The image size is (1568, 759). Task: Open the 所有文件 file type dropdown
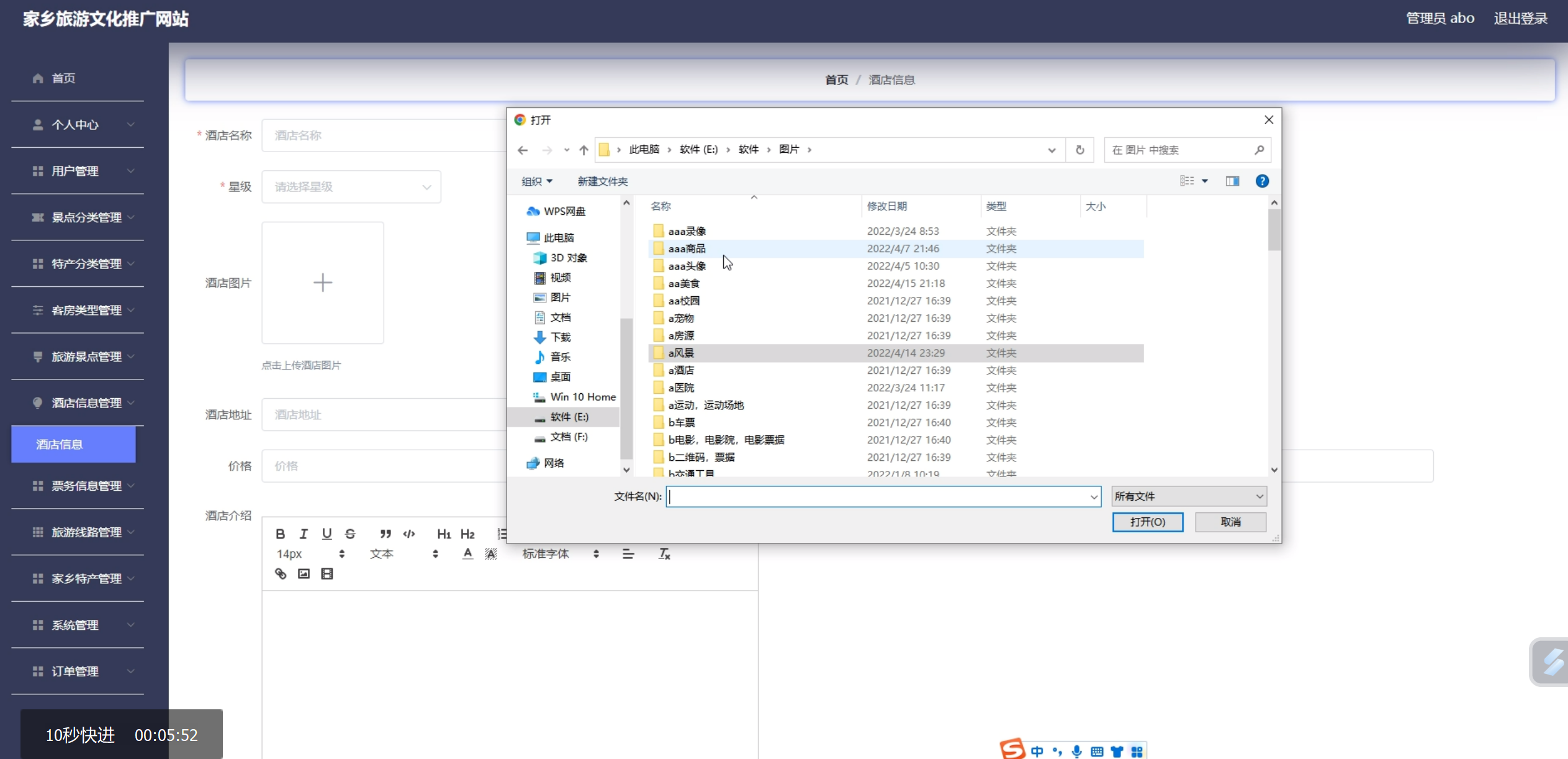pyautogui.click(x=1189, y=496)
